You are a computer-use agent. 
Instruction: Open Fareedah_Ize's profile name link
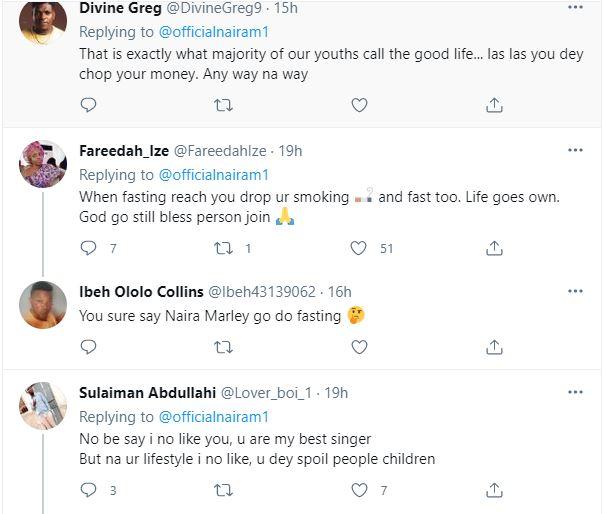coord(125,151)
